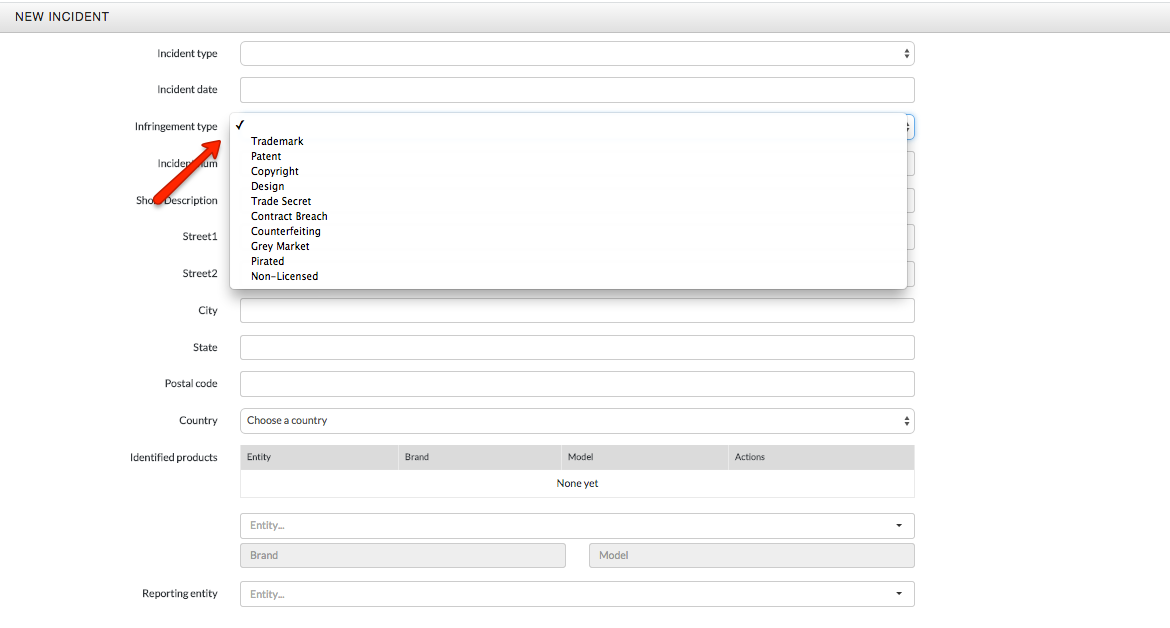Select Design in the dropdown list
Image resolution: width=1170 pixels, height=628 pixels.
[267, 186]
